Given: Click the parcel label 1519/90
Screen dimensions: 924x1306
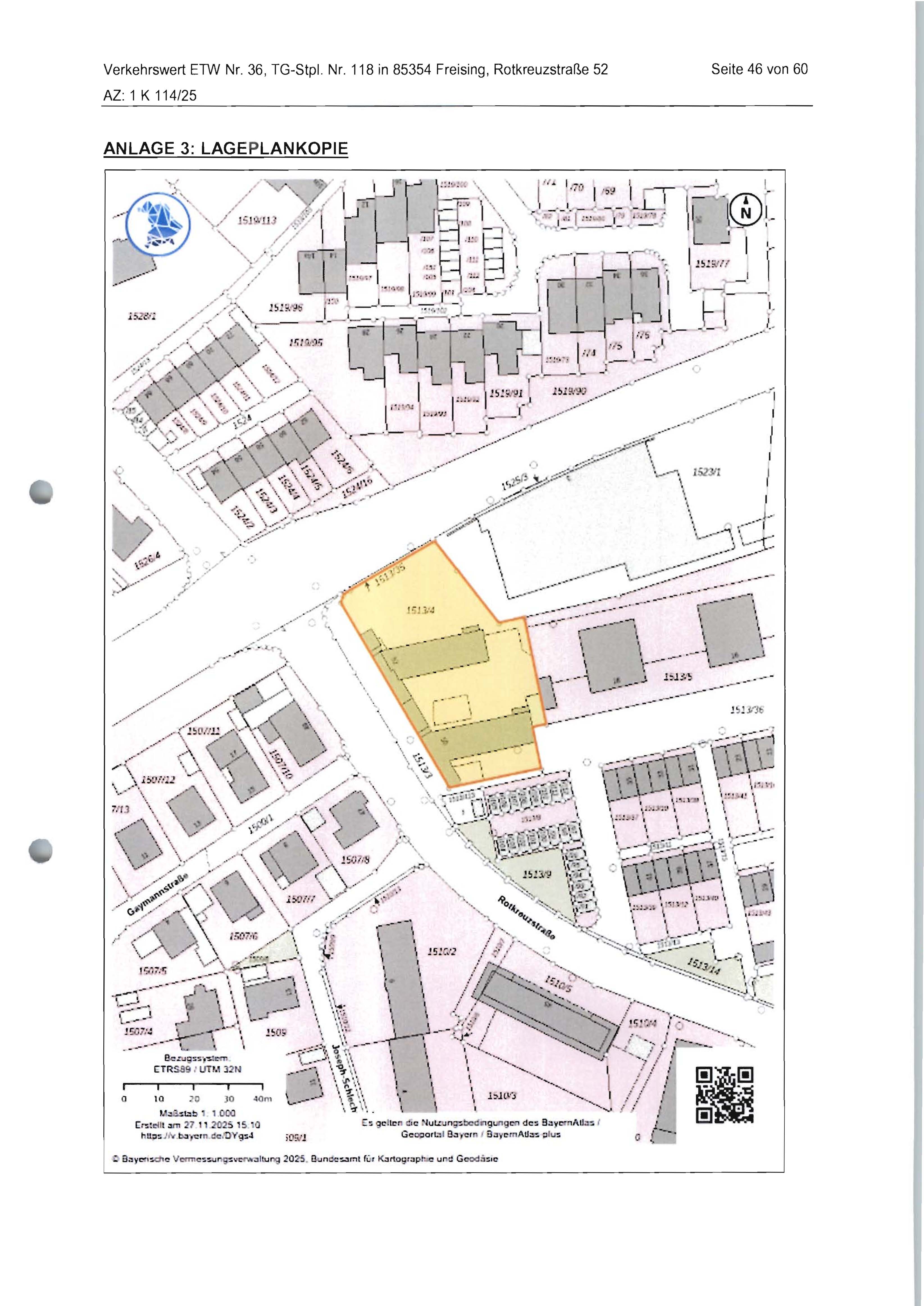Looking at the screenshot, I should point(570,391).
